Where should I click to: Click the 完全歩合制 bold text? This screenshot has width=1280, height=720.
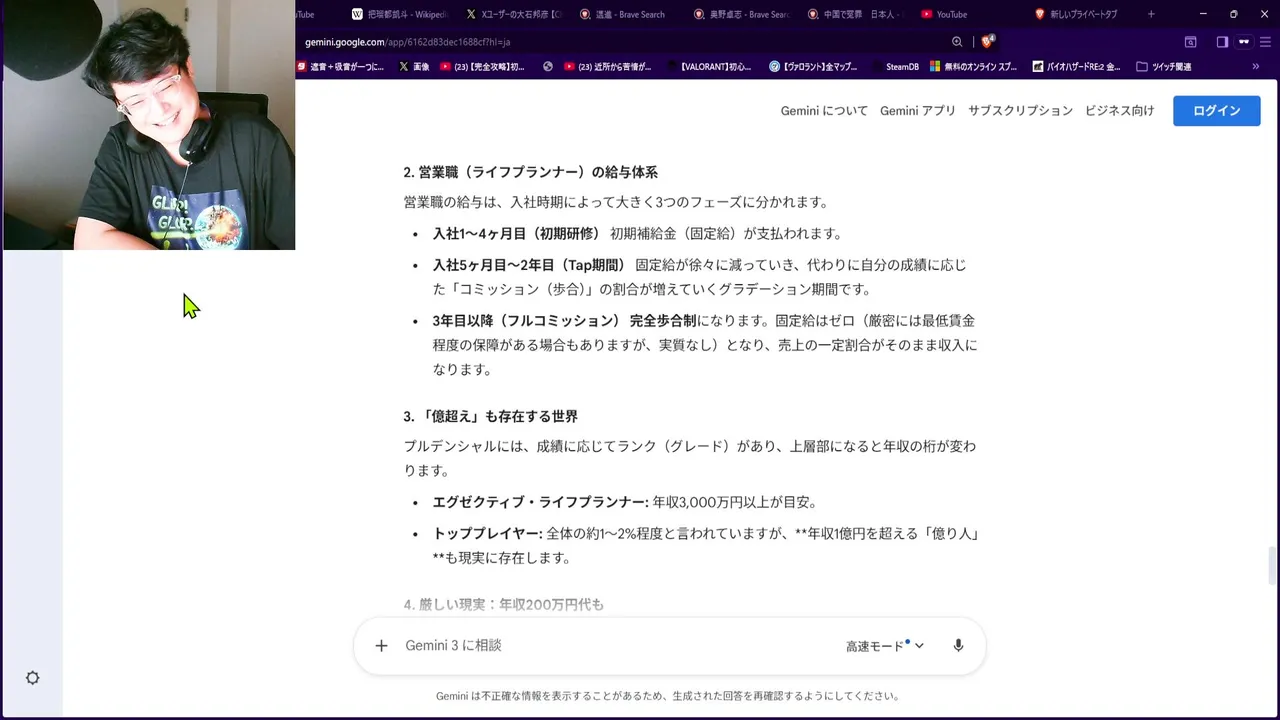(663, 321)
